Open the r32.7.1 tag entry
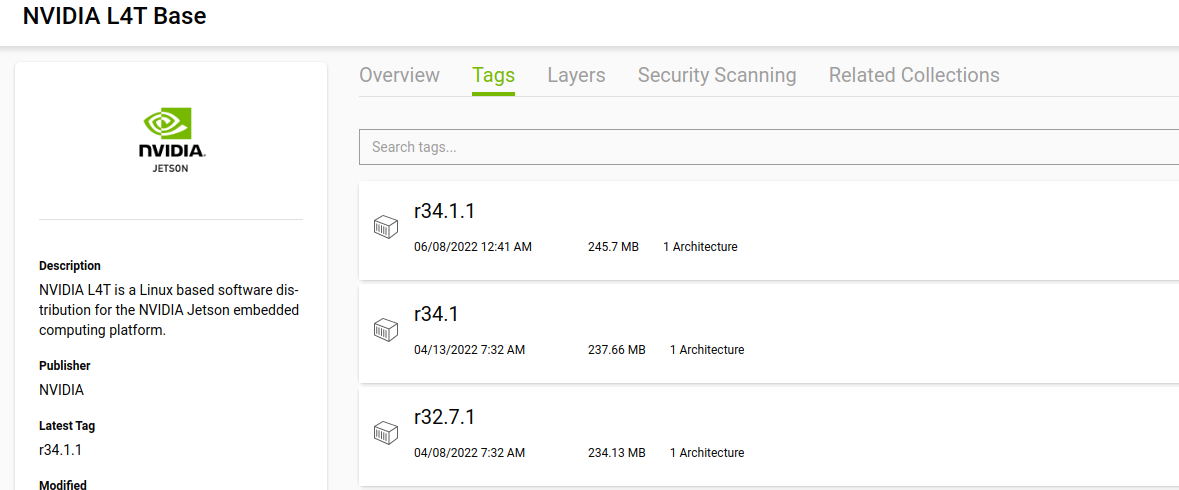This screenshot has width=1179, height=490. (444, 417)
